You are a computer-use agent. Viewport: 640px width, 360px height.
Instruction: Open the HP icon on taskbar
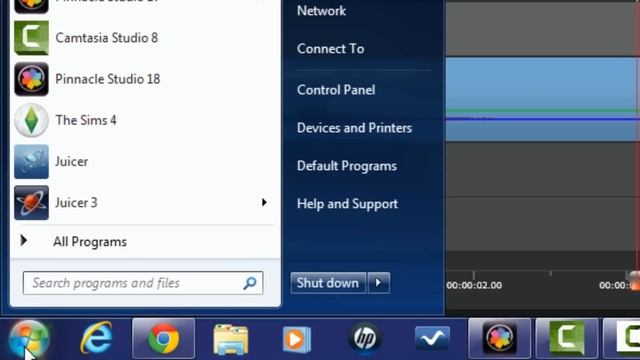click(365, 338)
